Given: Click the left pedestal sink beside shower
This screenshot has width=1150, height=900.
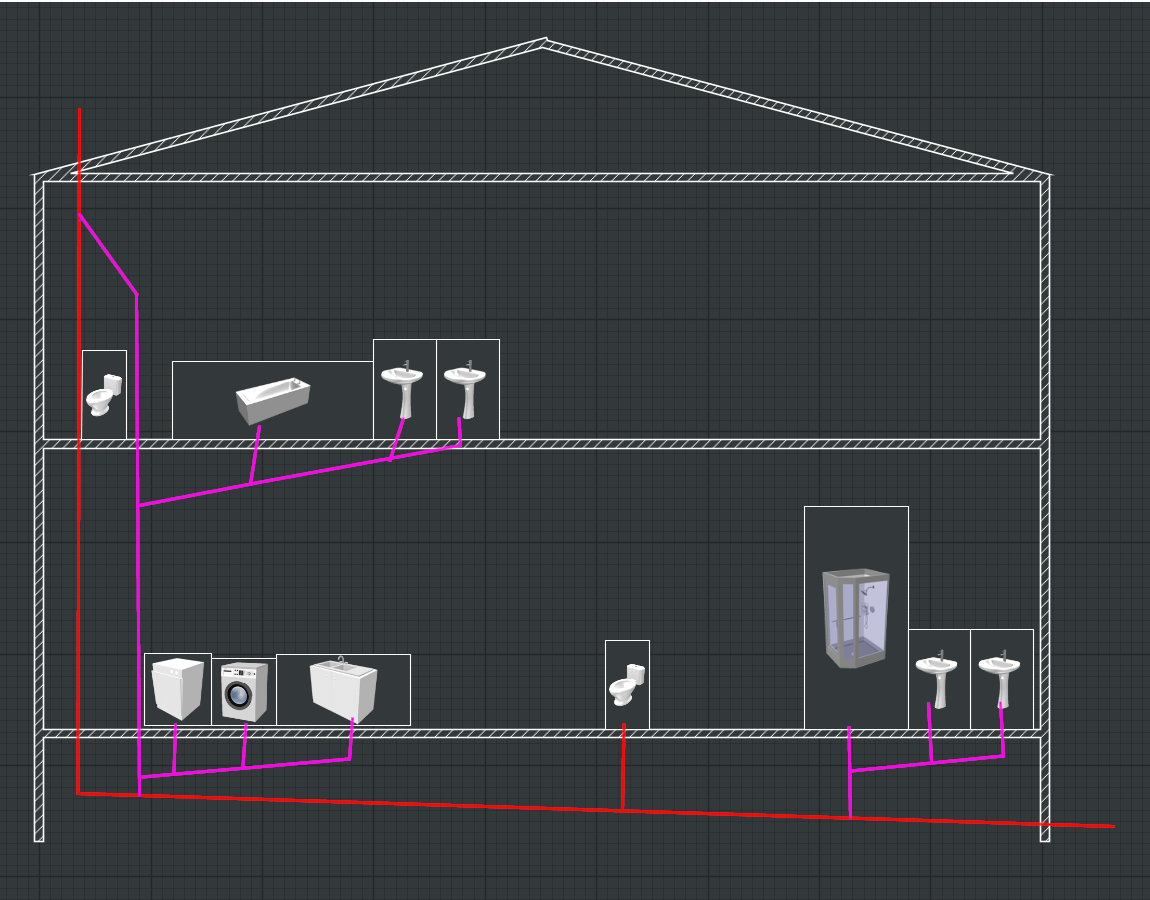Looking at the screenshot, I should [937, 678].
